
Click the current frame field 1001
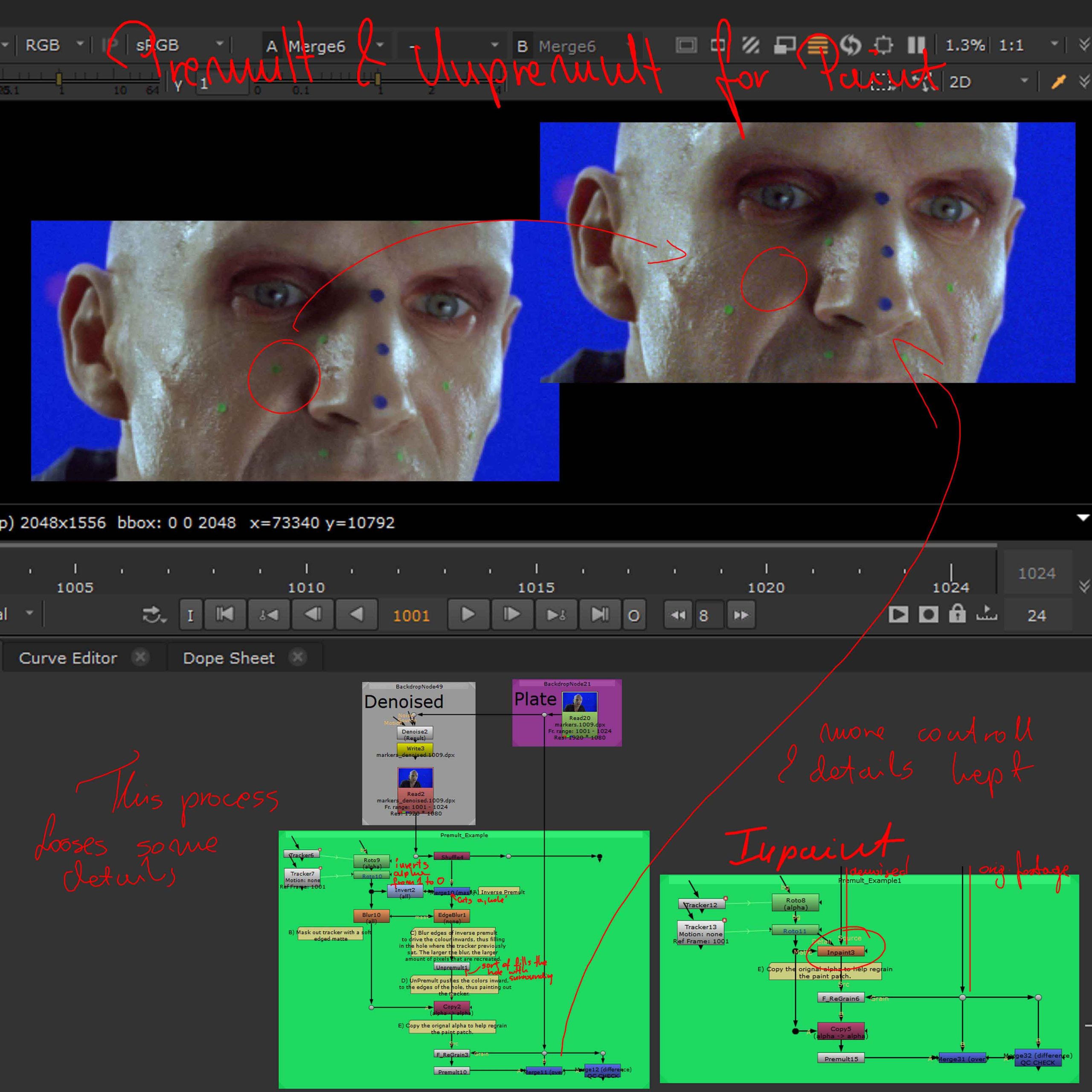pyautogui.click(x=412, y=616)
